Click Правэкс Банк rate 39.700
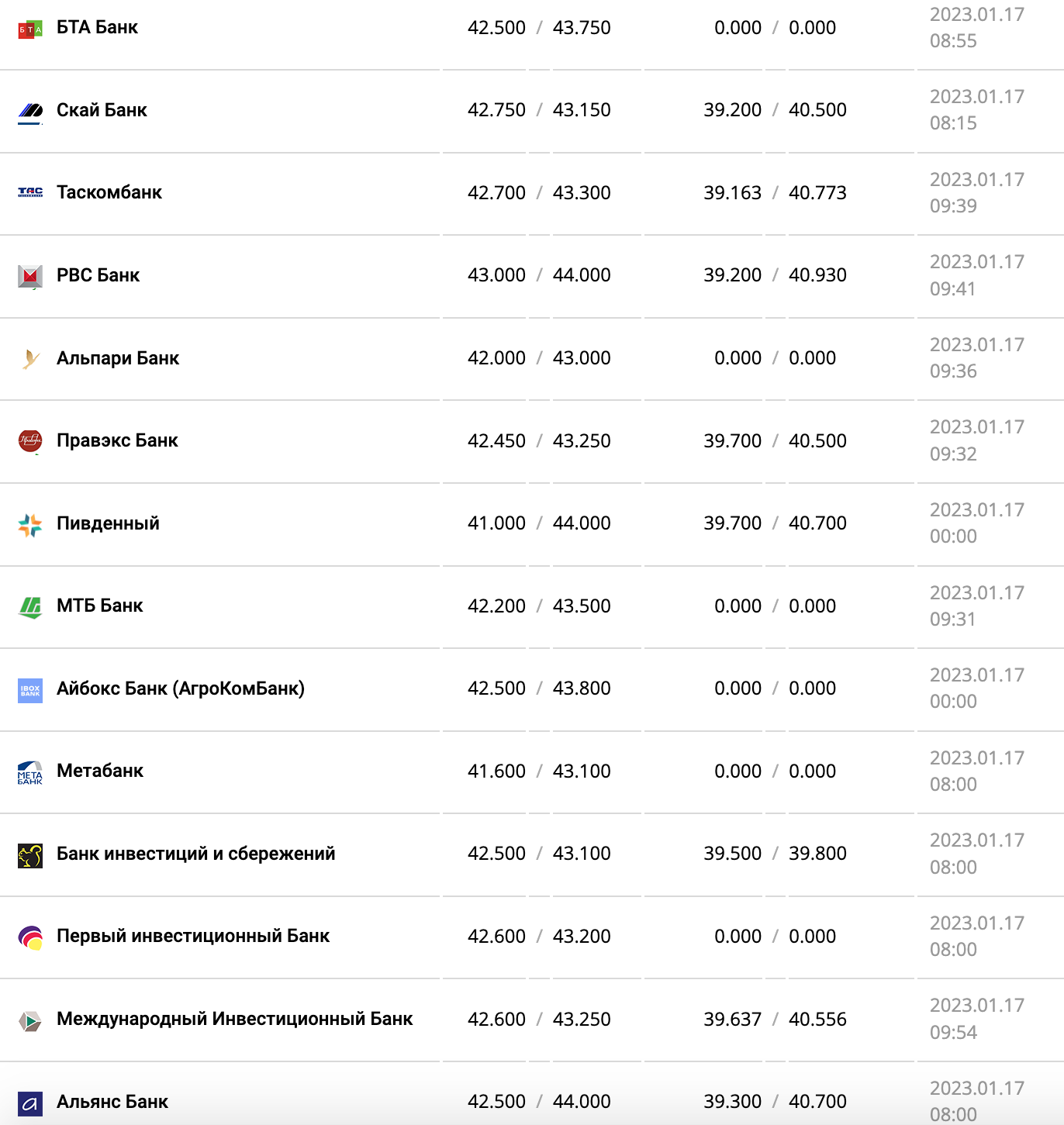1064x1125 pixels. (732, 441)
